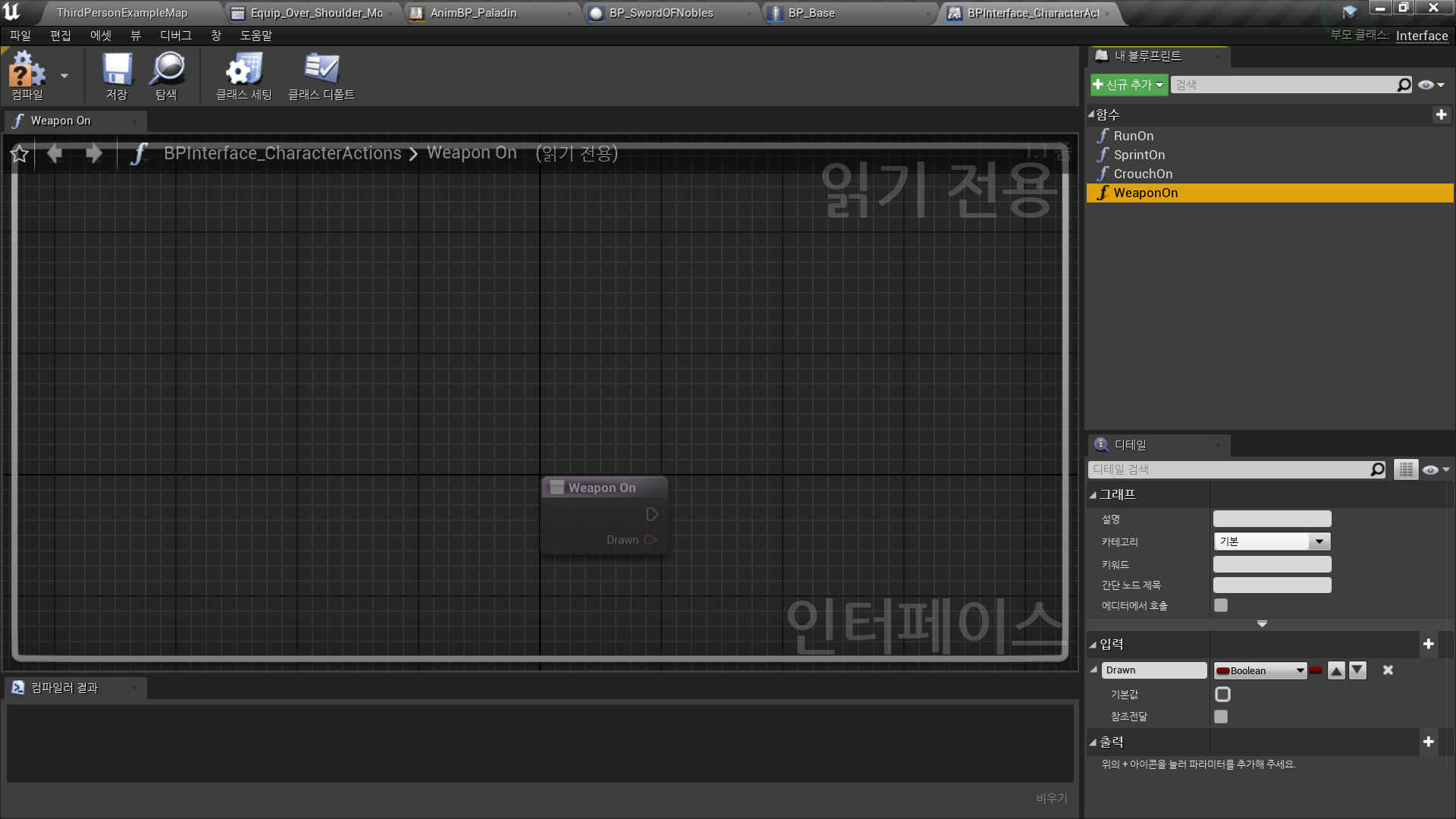This screenshot has height=819, width=1456.
Task: Click the red pin color swatch beside Boolean
Action: tap(1316, 670)
